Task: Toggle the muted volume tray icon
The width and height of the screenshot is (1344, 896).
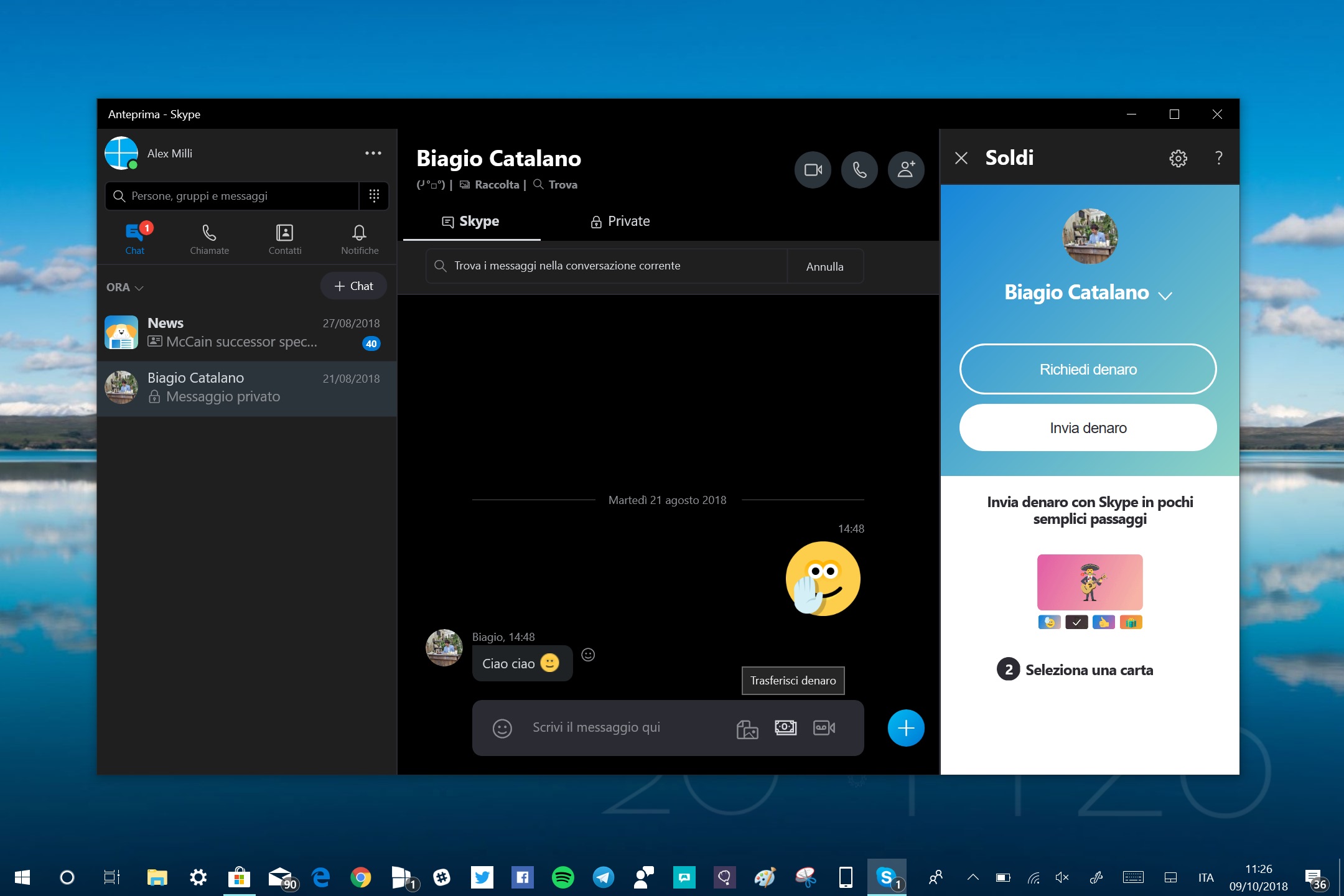Action: [1062, 877]
